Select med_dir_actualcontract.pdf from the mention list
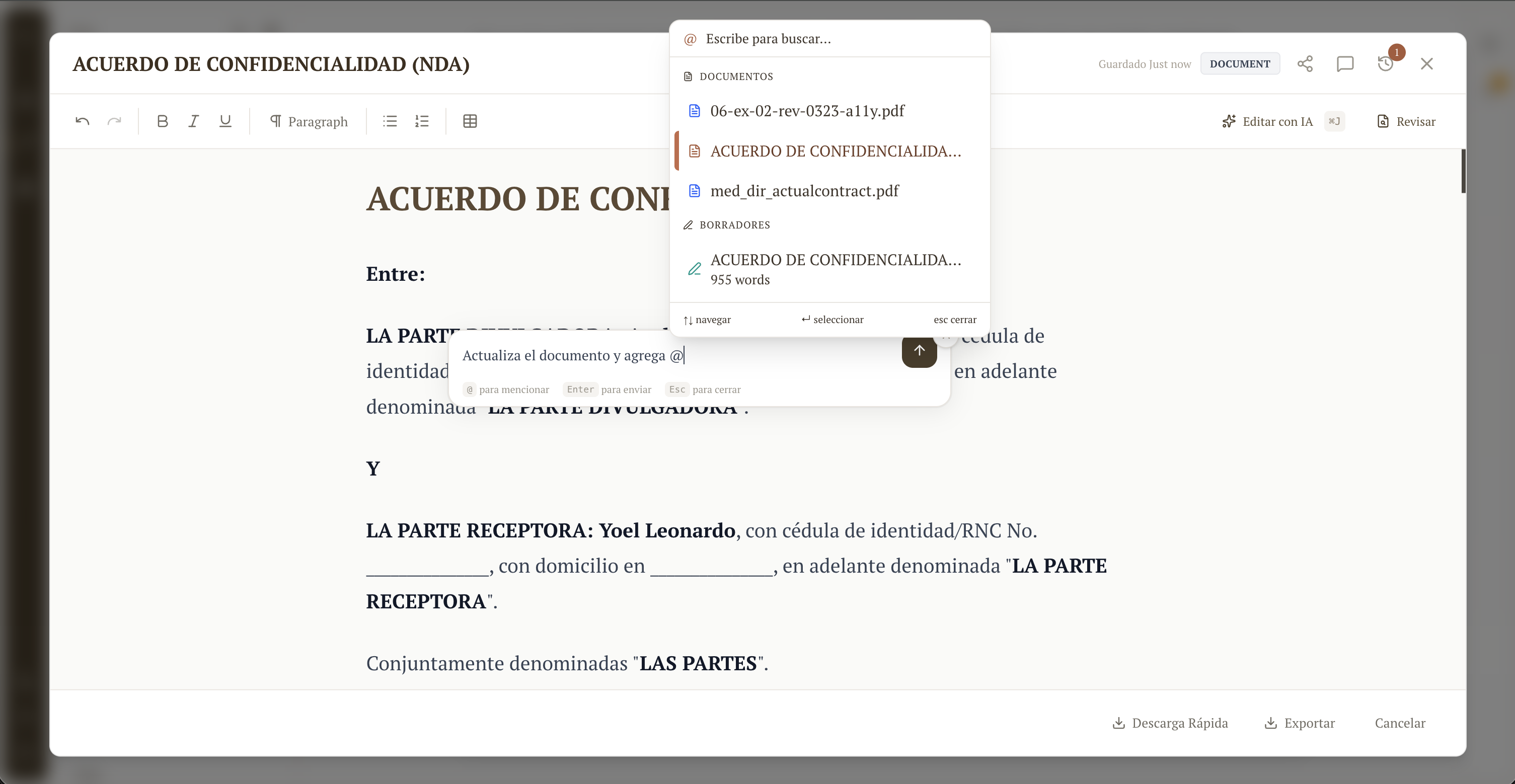Viewport: 1515px width, 784px height. tap(804, 190)
